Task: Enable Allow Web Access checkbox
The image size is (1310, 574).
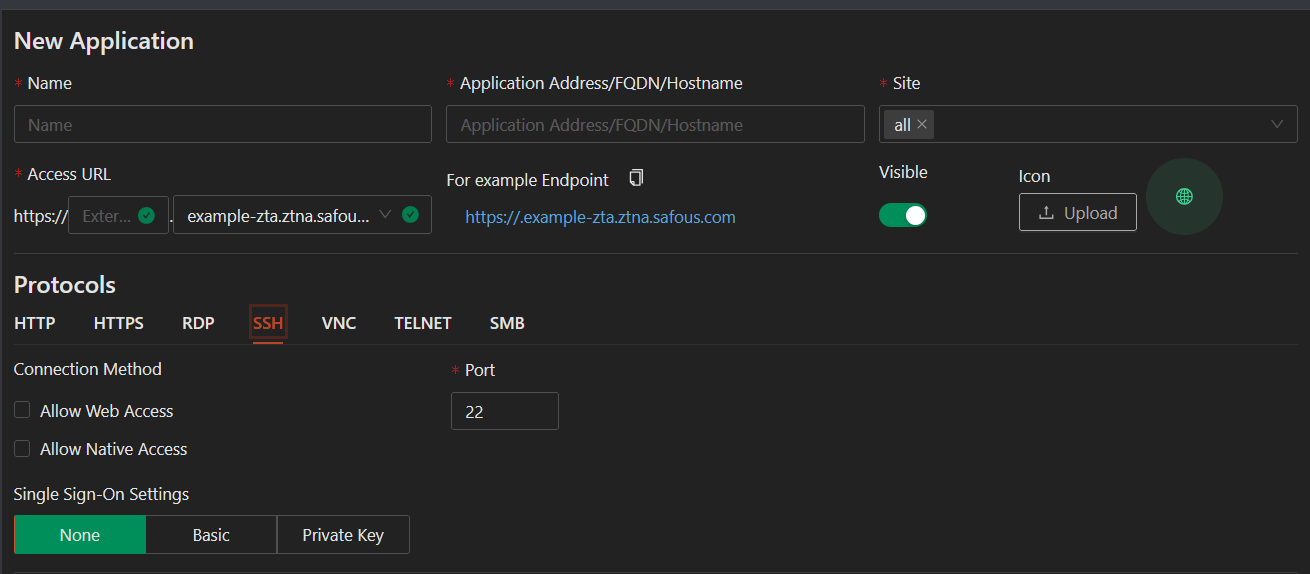Action: click(22, 410)
